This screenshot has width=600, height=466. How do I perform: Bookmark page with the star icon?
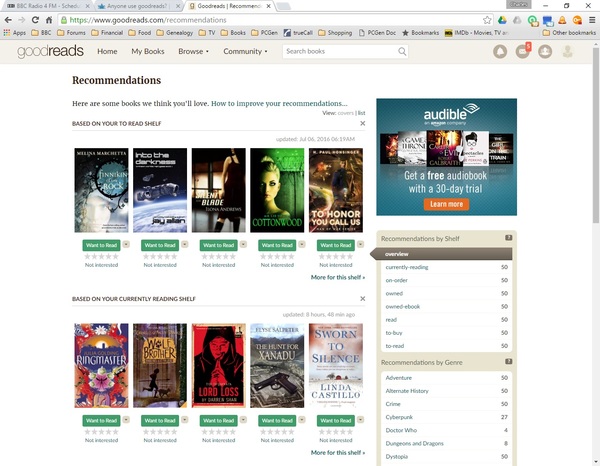point(487,20)
